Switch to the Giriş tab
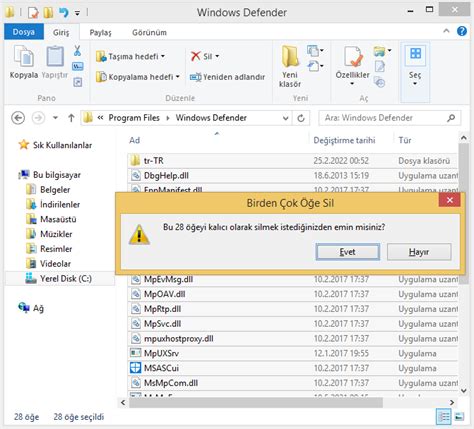Viewport: 474px width, 429px height. [61, 32]
